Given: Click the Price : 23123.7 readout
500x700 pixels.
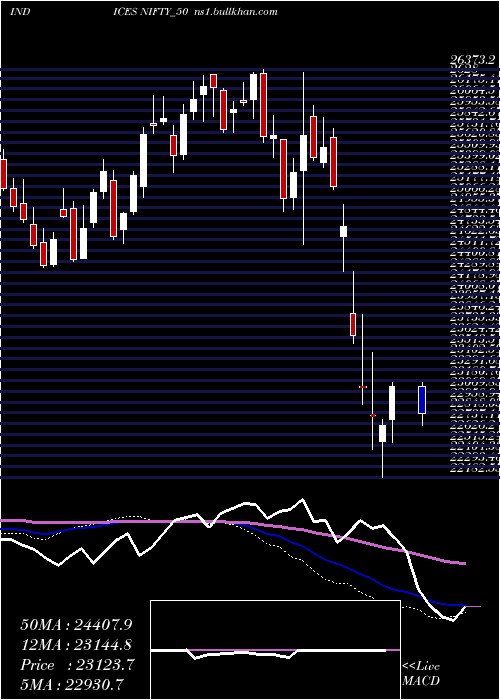Looking at the screenshot, I should (78, 665).
